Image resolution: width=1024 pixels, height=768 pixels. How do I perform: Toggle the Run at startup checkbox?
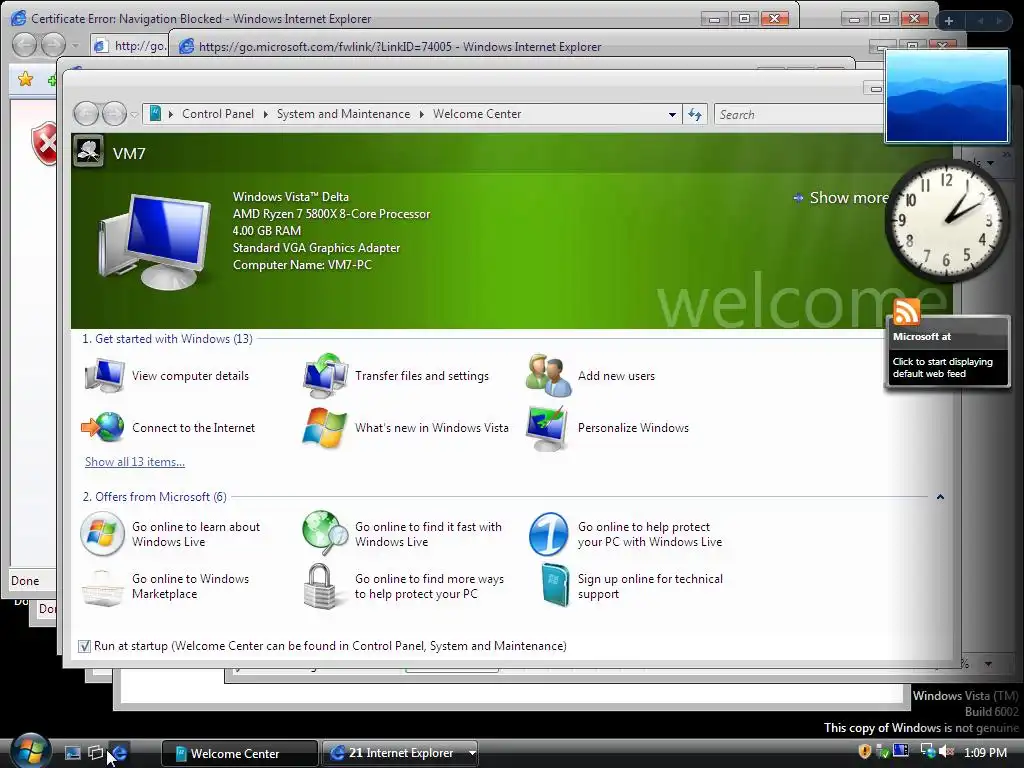84,647
